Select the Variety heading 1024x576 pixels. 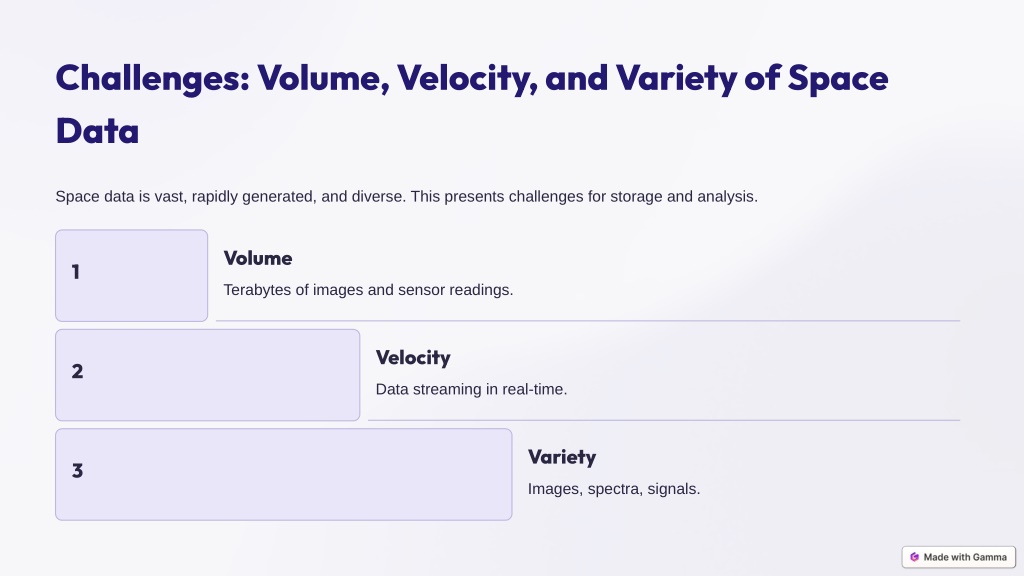pos(562,457)
